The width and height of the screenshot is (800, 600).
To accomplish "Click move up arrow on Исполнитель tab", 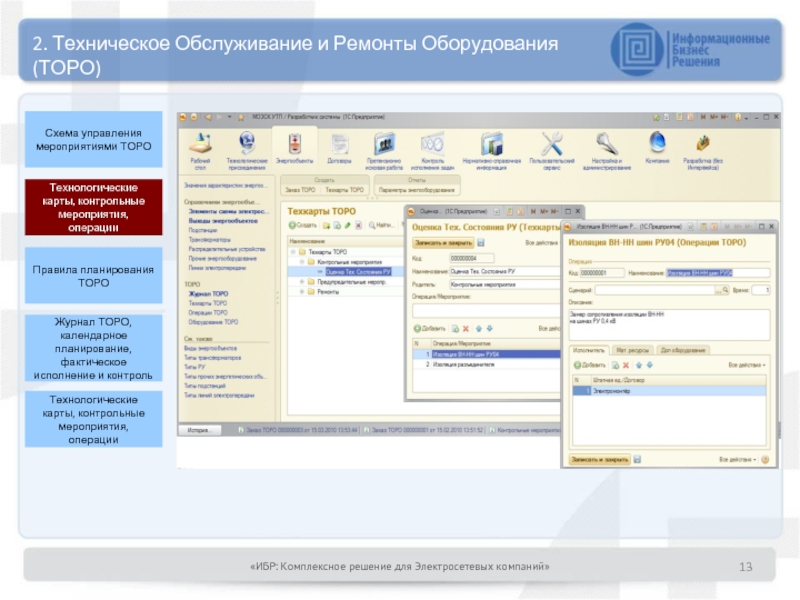I will (x=639, y=365).
